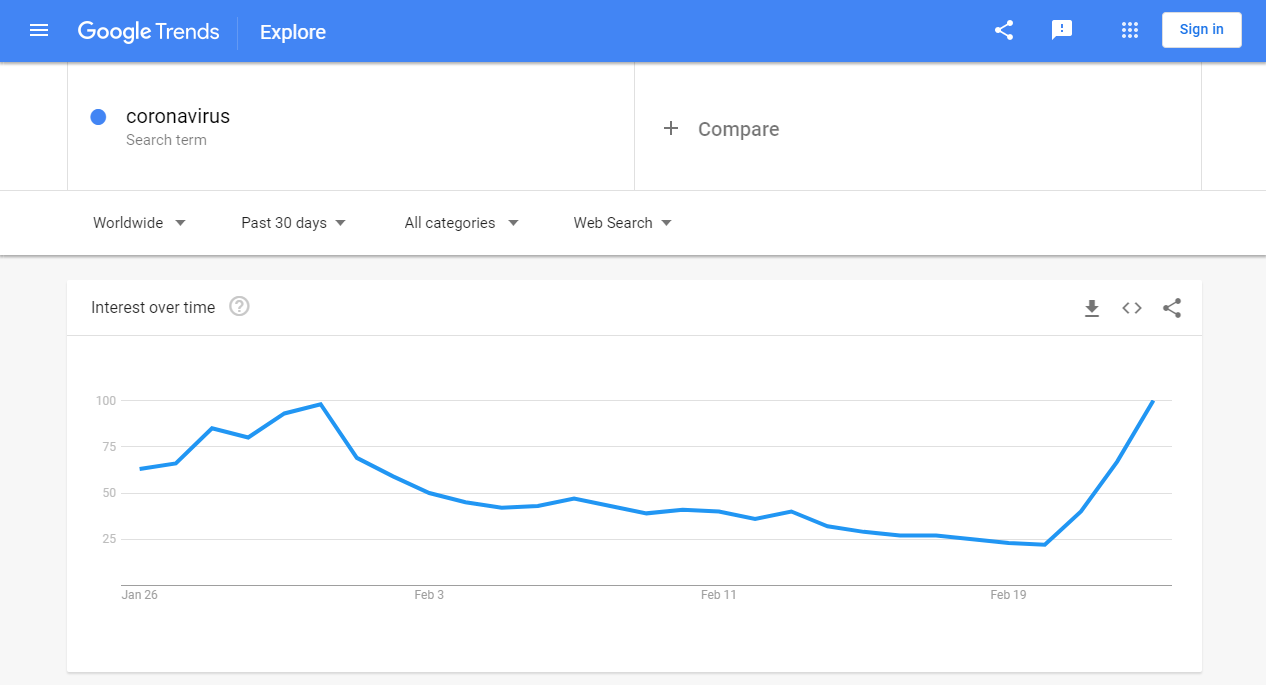The width and height of the screenshot is (1266, 685).
Task: Select the Explore header item
Action: coord(293,32)
